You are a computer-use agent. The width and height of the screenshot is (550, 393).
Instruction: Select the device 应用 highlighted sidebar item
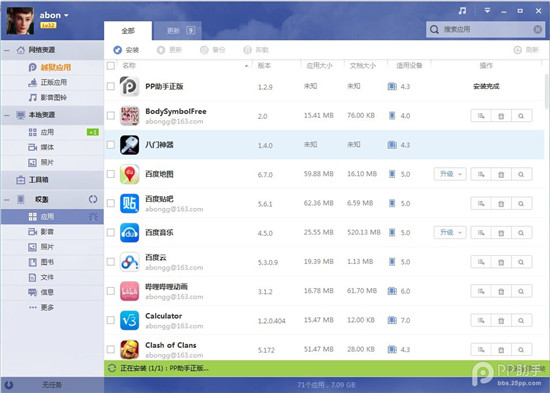52,217
